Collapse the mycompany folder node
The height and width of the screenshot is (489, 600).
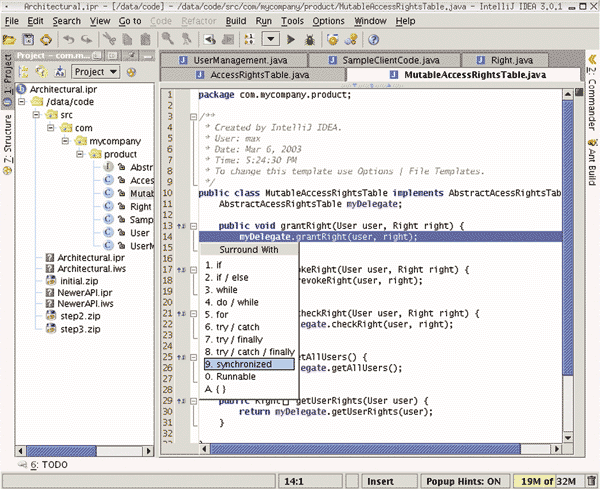(67, 141)
